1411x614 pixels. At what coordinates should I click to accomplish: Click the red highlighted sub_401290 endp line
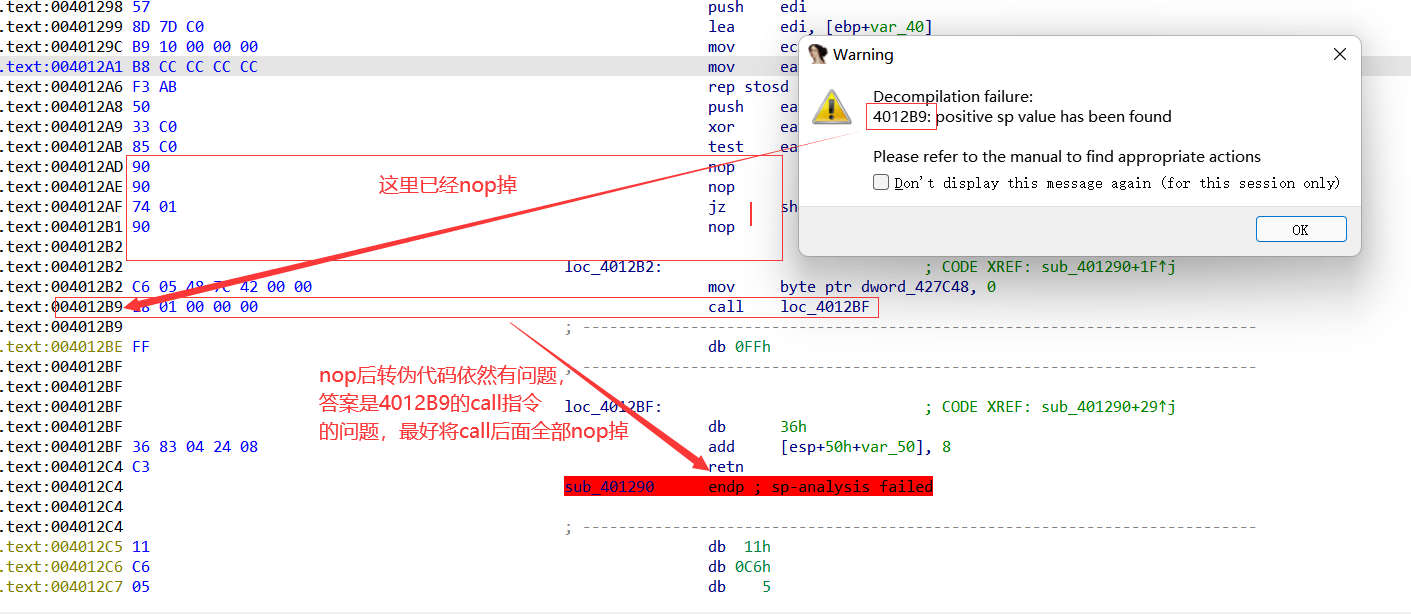click(x=748, y=487)
